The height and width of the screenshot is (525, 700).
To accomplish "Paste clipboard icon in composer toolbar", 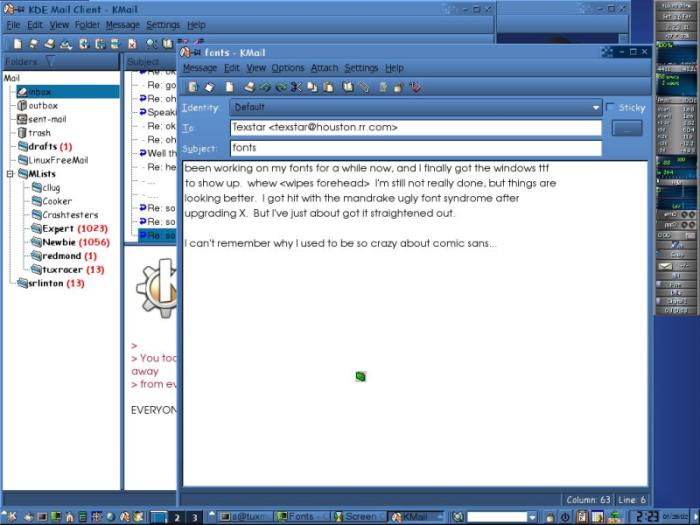I will tap(328, 87).
